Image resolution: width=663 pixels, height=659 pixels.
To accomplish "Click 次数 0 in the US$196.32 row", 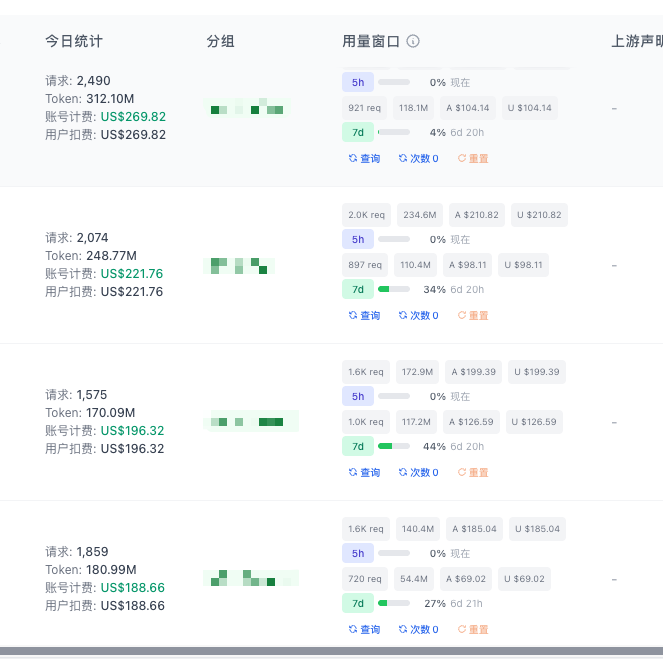I will coord(418,472).
